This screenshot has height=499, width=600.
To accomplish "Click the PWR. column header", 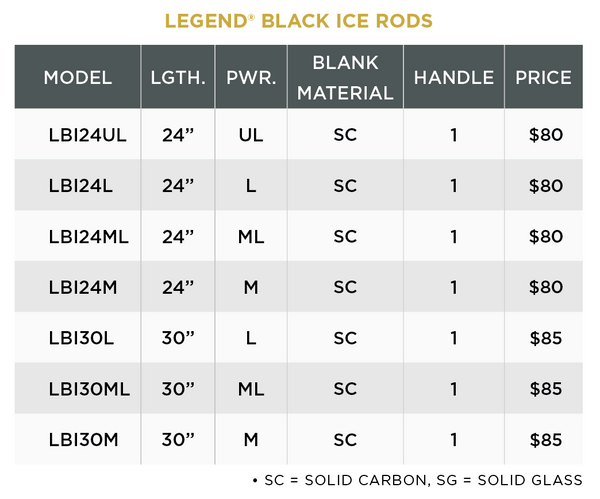I will (x=251, y=77).
